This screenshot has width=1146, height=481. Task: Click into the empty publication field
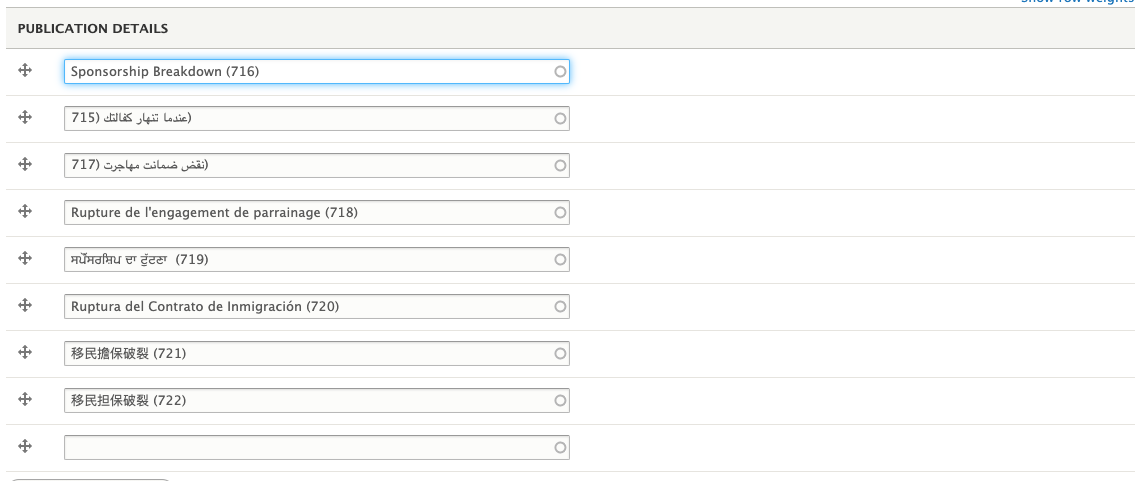click(x=316, y=447)
